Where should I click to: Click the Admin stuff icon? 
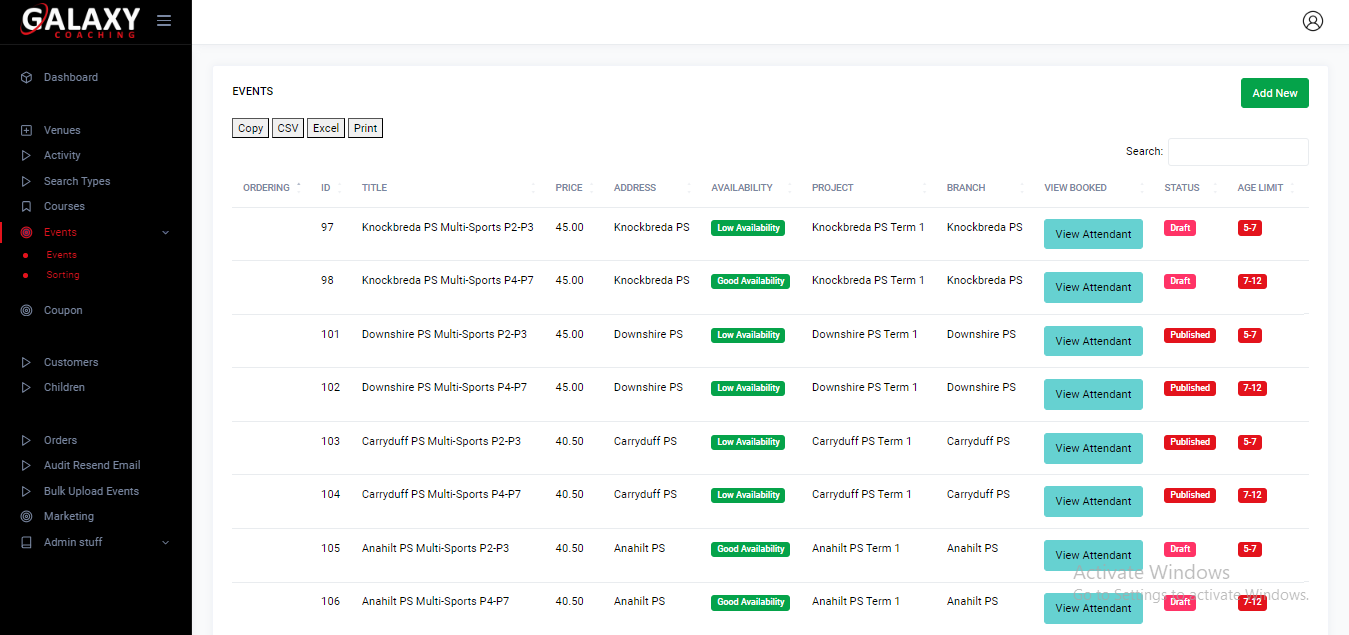26,543
